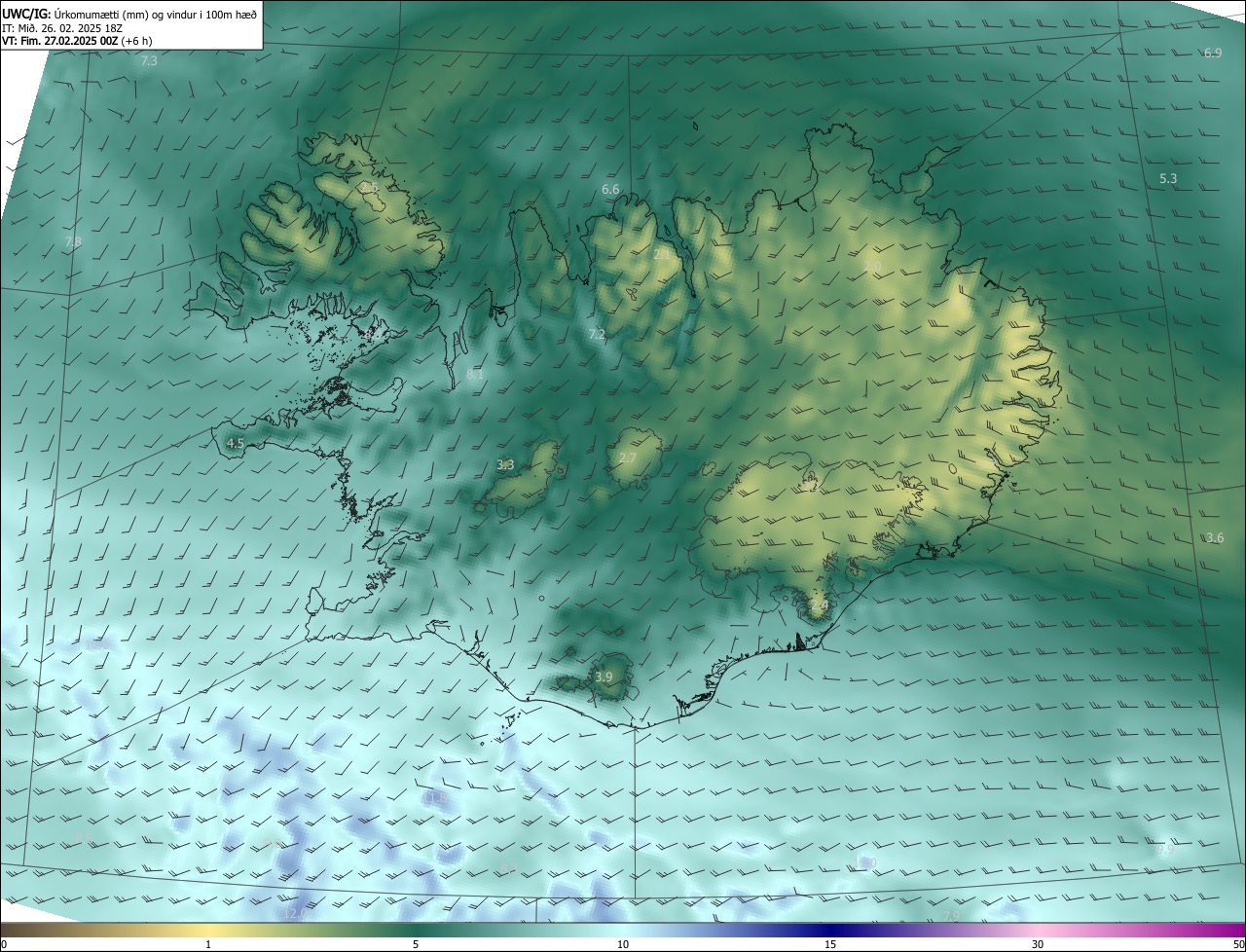The height and width of the screenshot is (952, 1246).
Task: Click the 7.8 map value
Action: [73, 242]
